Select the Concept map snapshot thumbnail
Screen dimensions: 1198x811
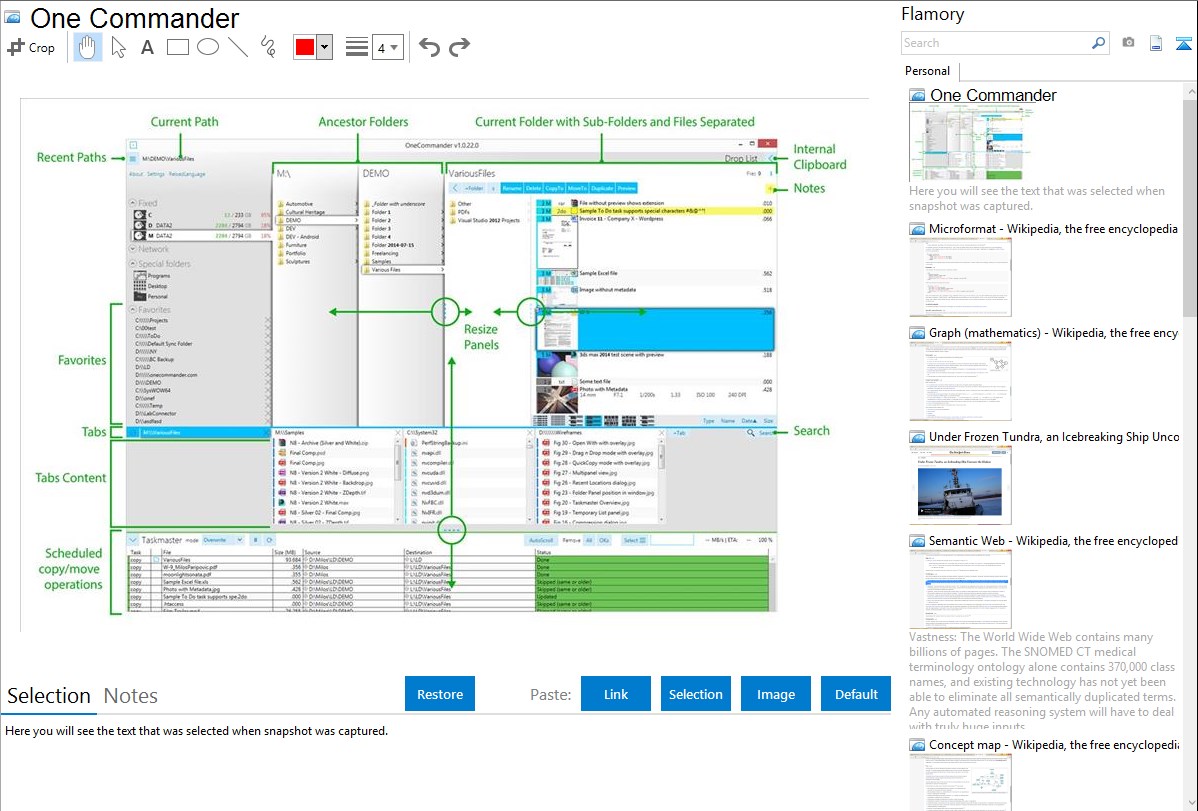(x=960, y=782)
